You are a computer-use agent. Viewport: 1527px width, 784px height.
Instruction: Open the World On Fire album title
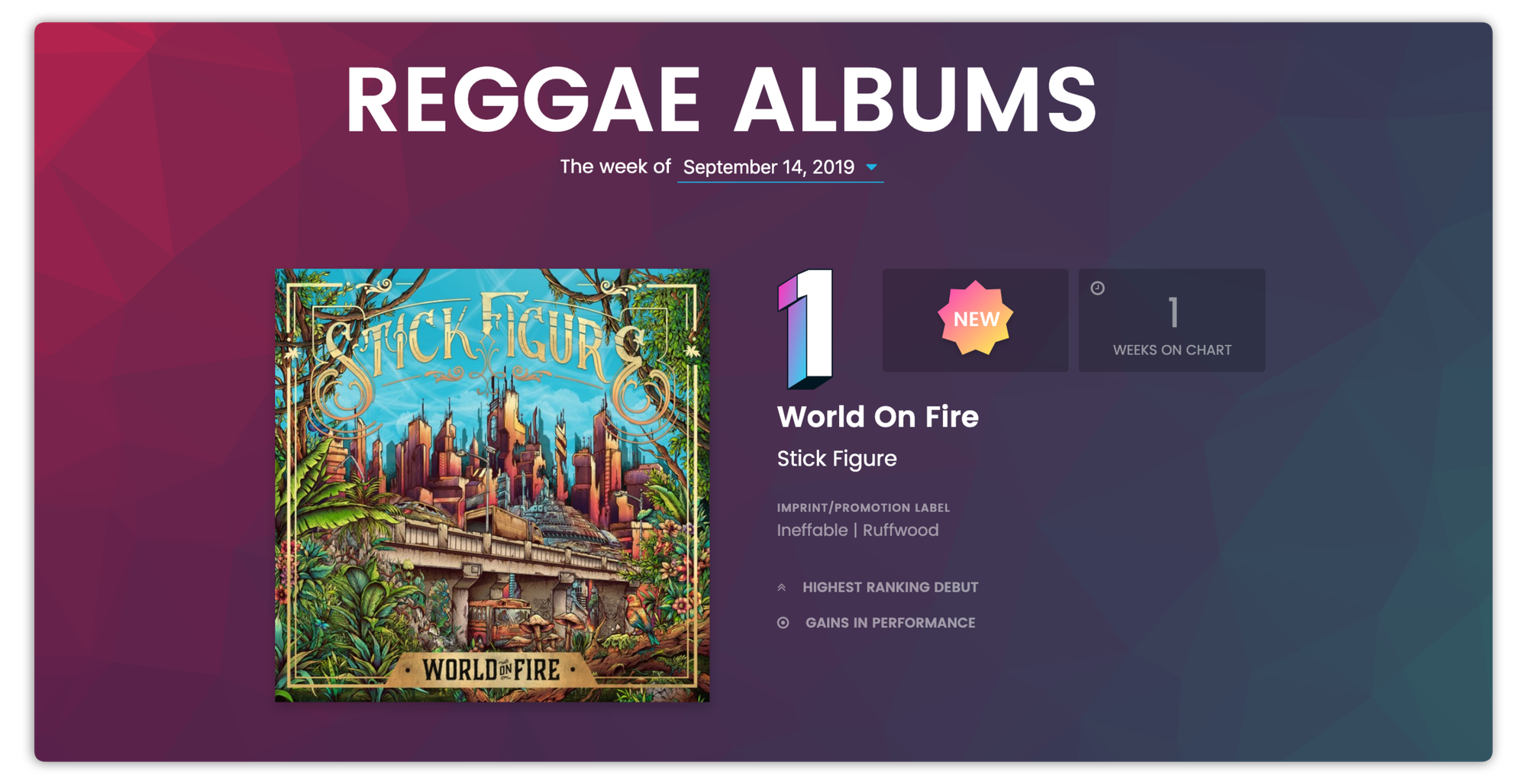point(877,417)
